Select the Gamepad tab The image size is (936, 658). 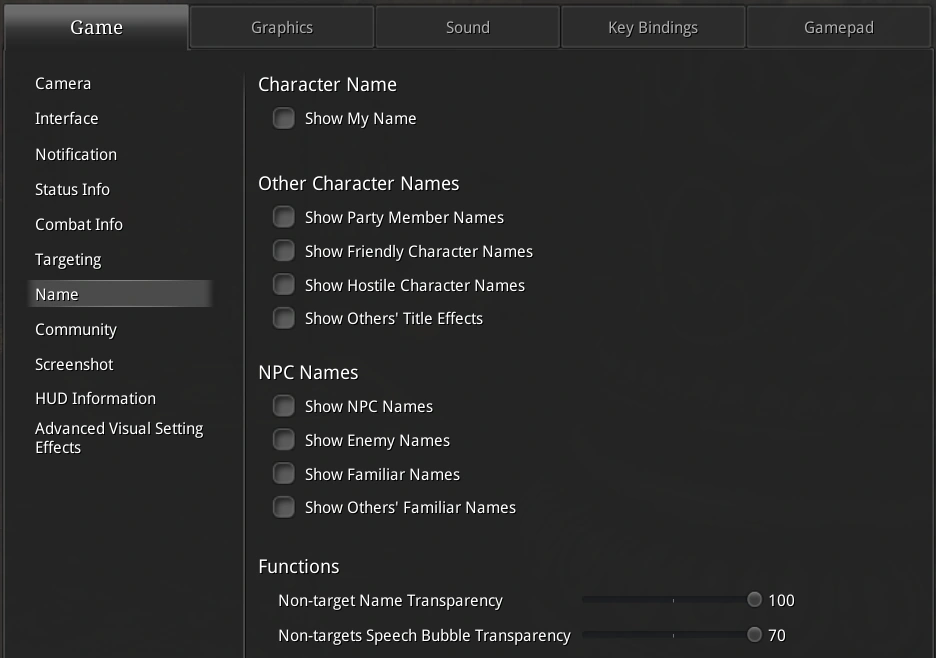(839, 28)
